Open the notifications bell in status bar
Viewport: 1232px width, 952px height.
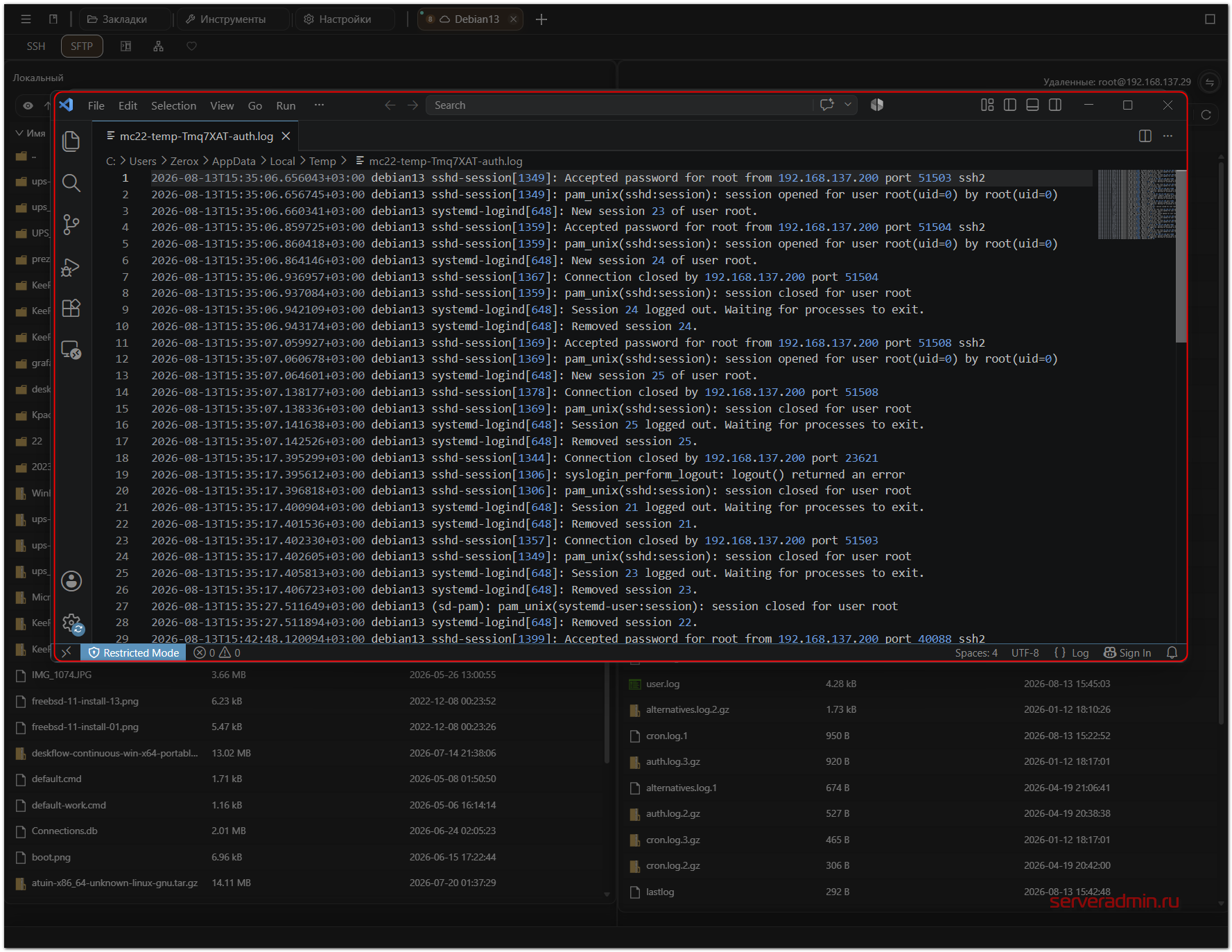point(1172,652)
